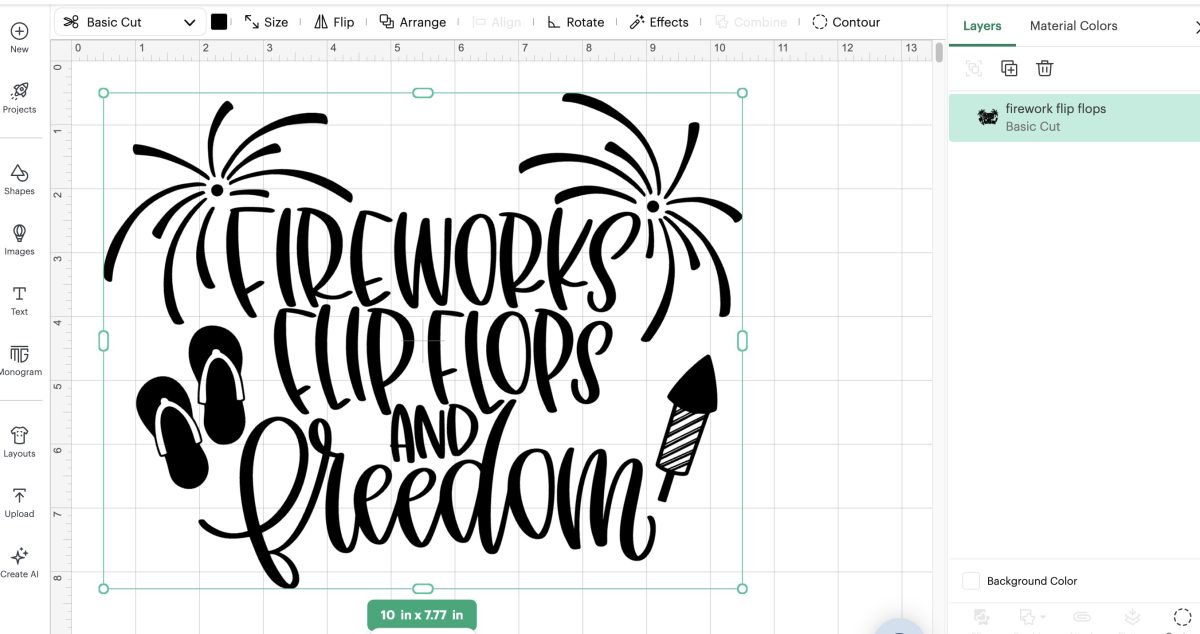Open the Monogram tool
1200x634 pixels.
(x=19, y=360)
